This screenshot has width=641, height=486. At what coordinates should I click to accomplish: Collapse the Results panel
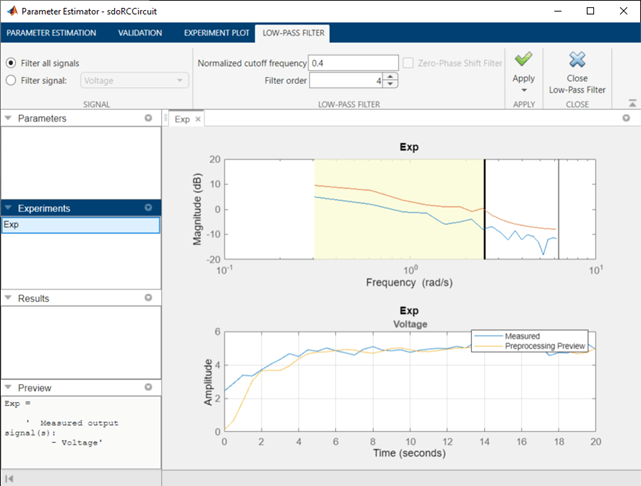pos(9,298)
